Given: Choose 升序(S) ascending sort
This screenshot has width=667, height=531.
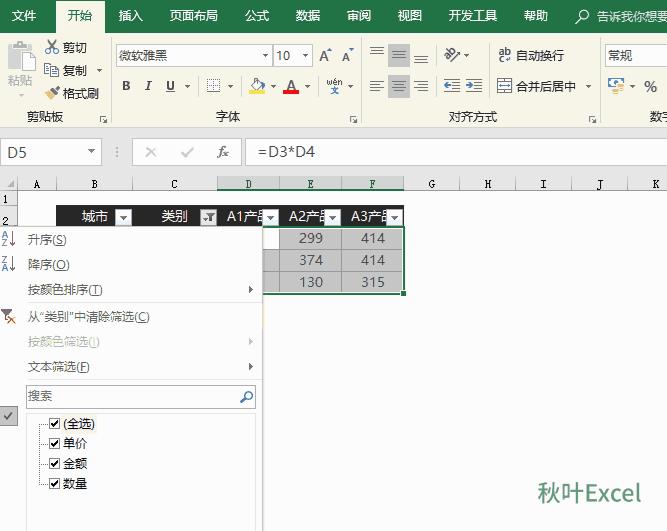Looking at the screenshot, I should point(131,240).
